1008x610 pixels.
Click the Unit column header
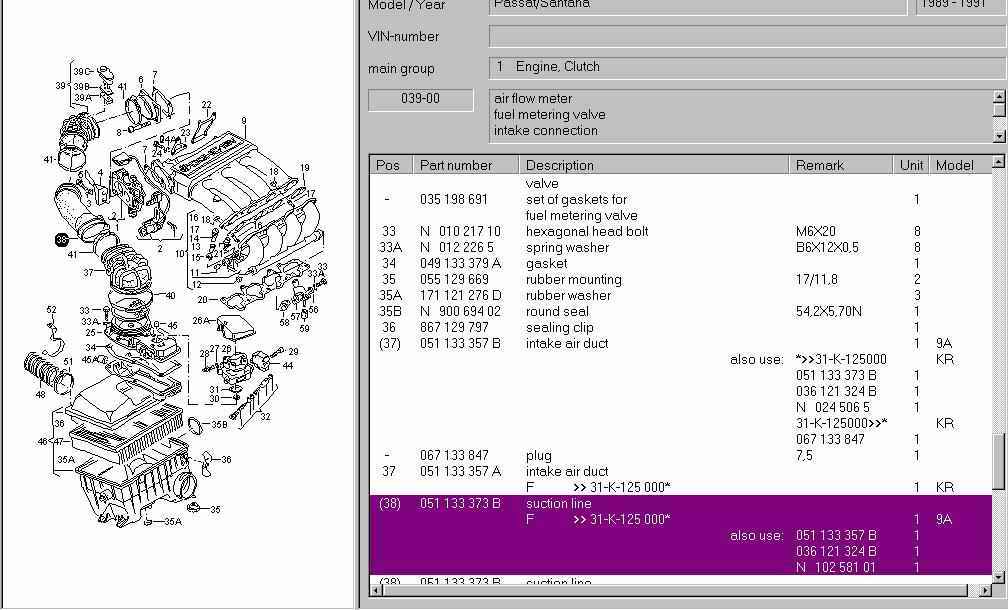click(911, 165)
